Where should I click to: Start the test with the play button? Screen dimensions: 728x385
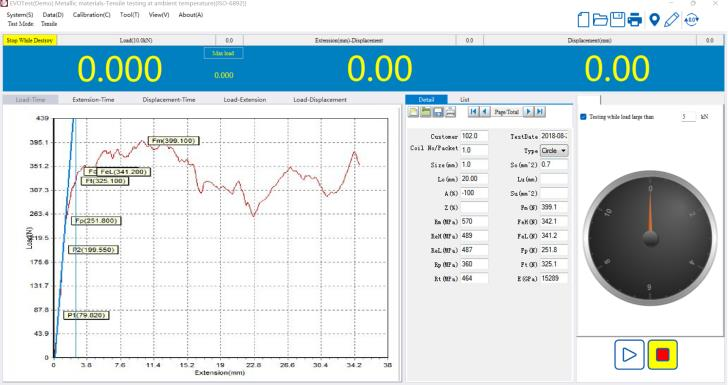629,355
